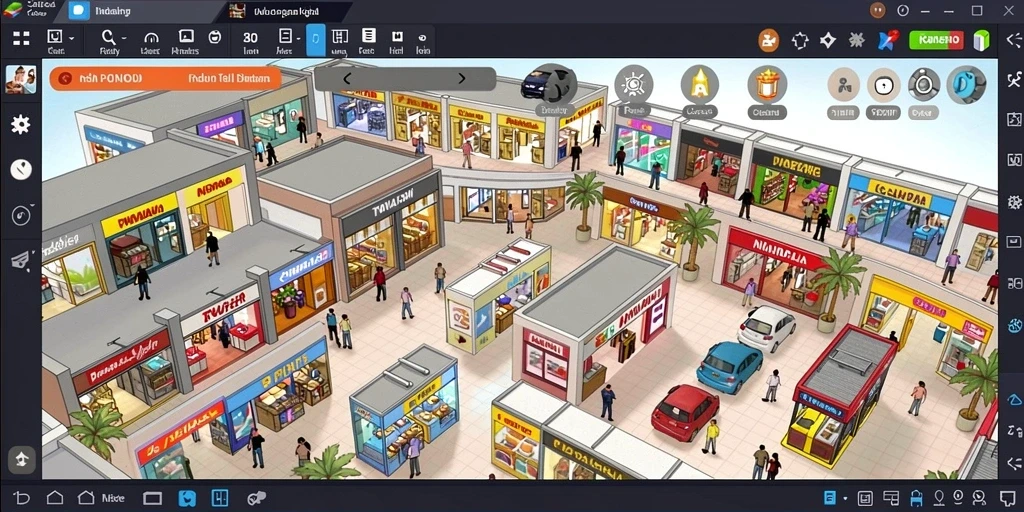Click the orange star trophy button in HUD
Screen dimensions: 1024x512
coord(767,84)
